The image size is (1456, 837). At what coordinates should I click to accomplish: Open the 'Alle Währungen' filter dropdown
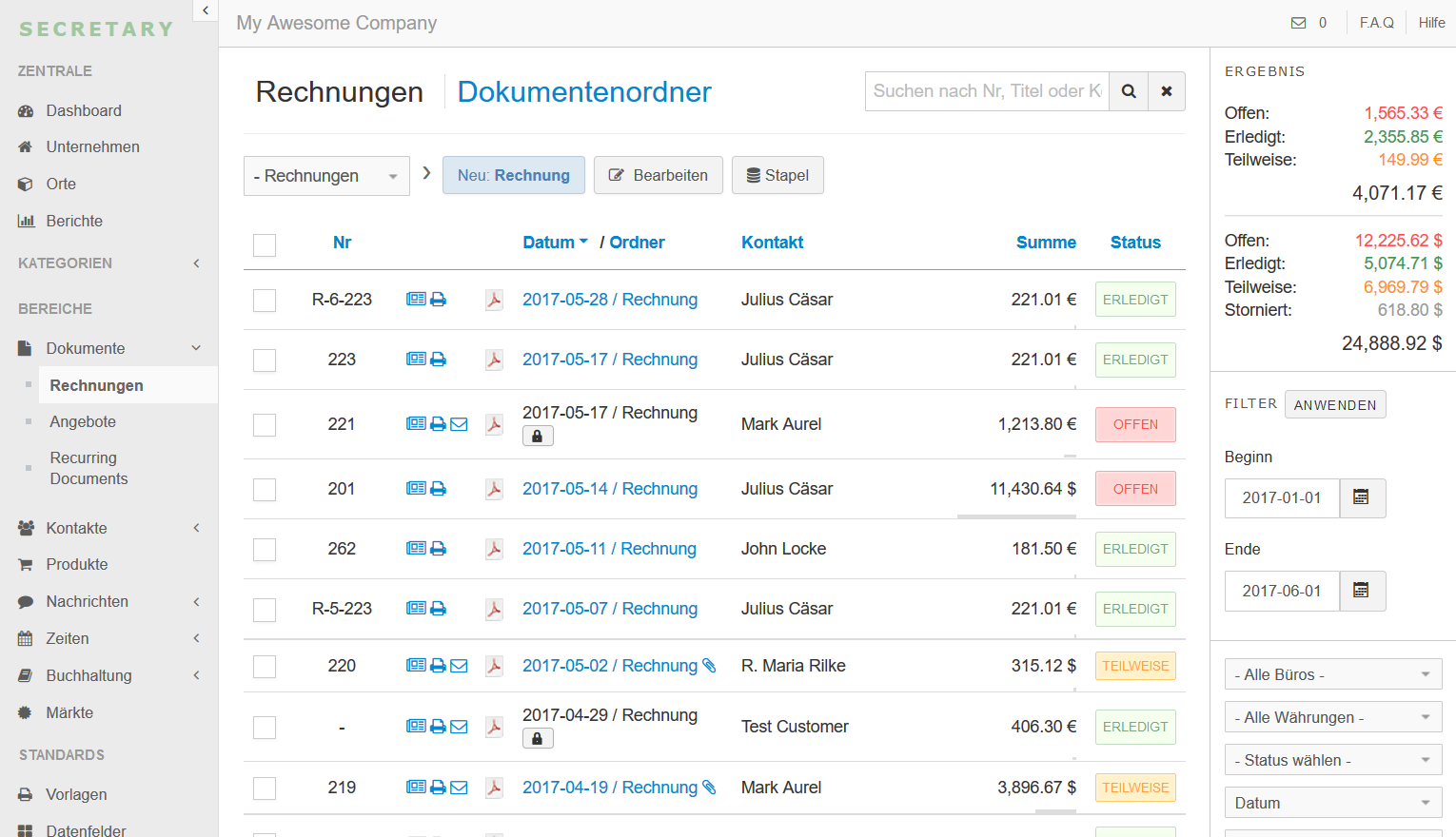click(1332, 717)
